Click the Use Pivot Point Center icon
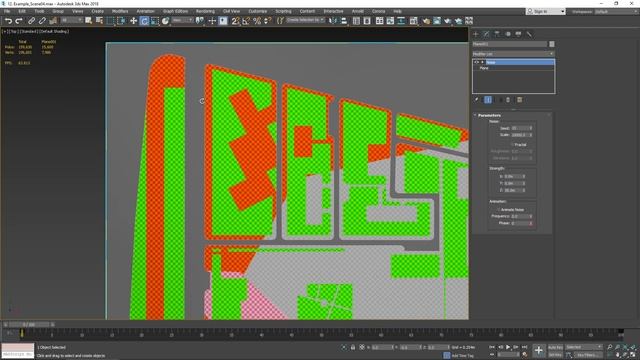 click(x=200, y=21)
